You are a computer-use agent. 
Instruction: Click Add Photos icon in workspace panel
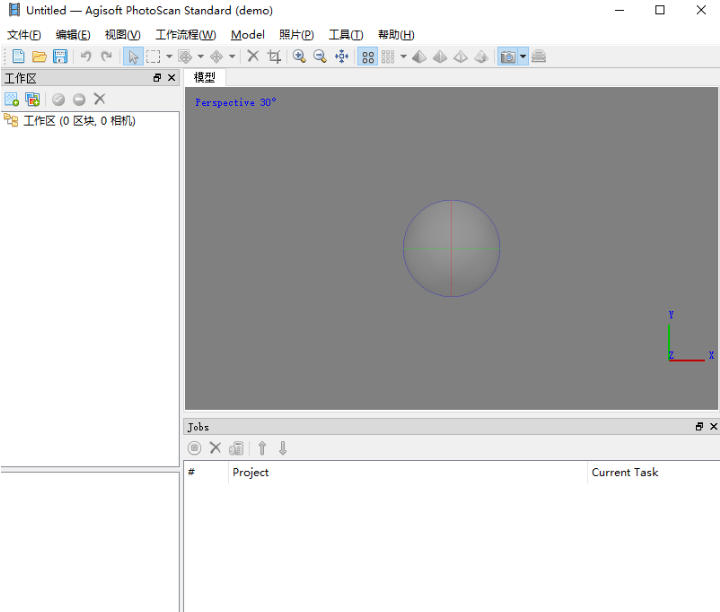click(33, 99)
